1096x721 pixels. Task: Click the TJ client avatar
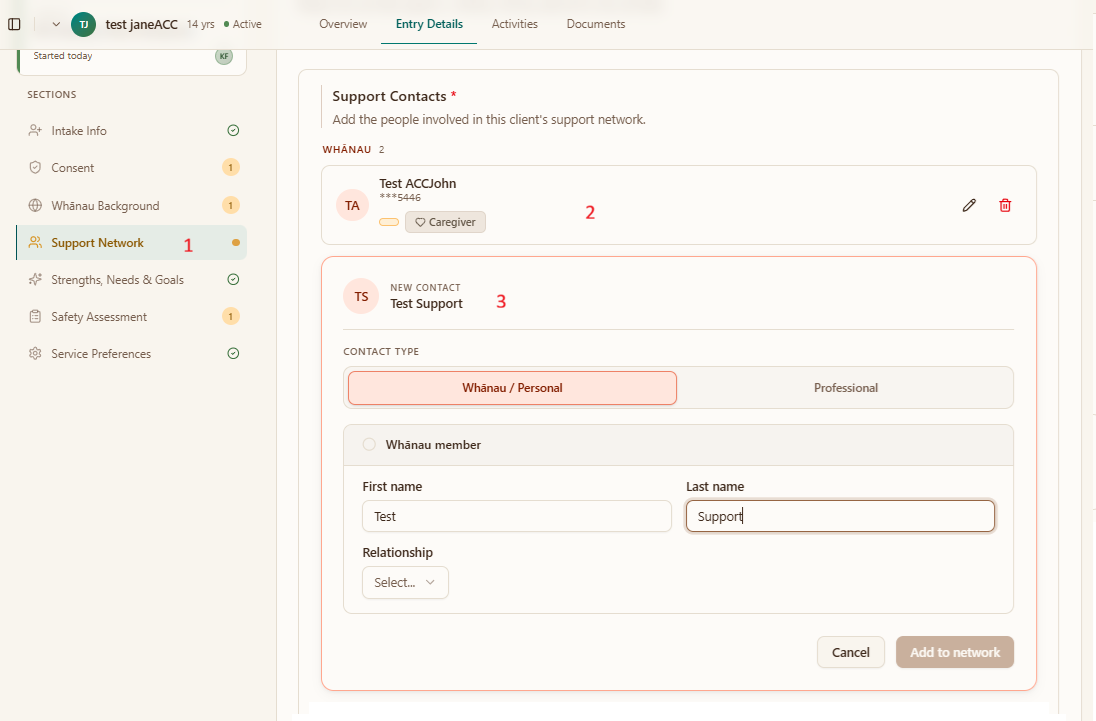pos(83,24)
